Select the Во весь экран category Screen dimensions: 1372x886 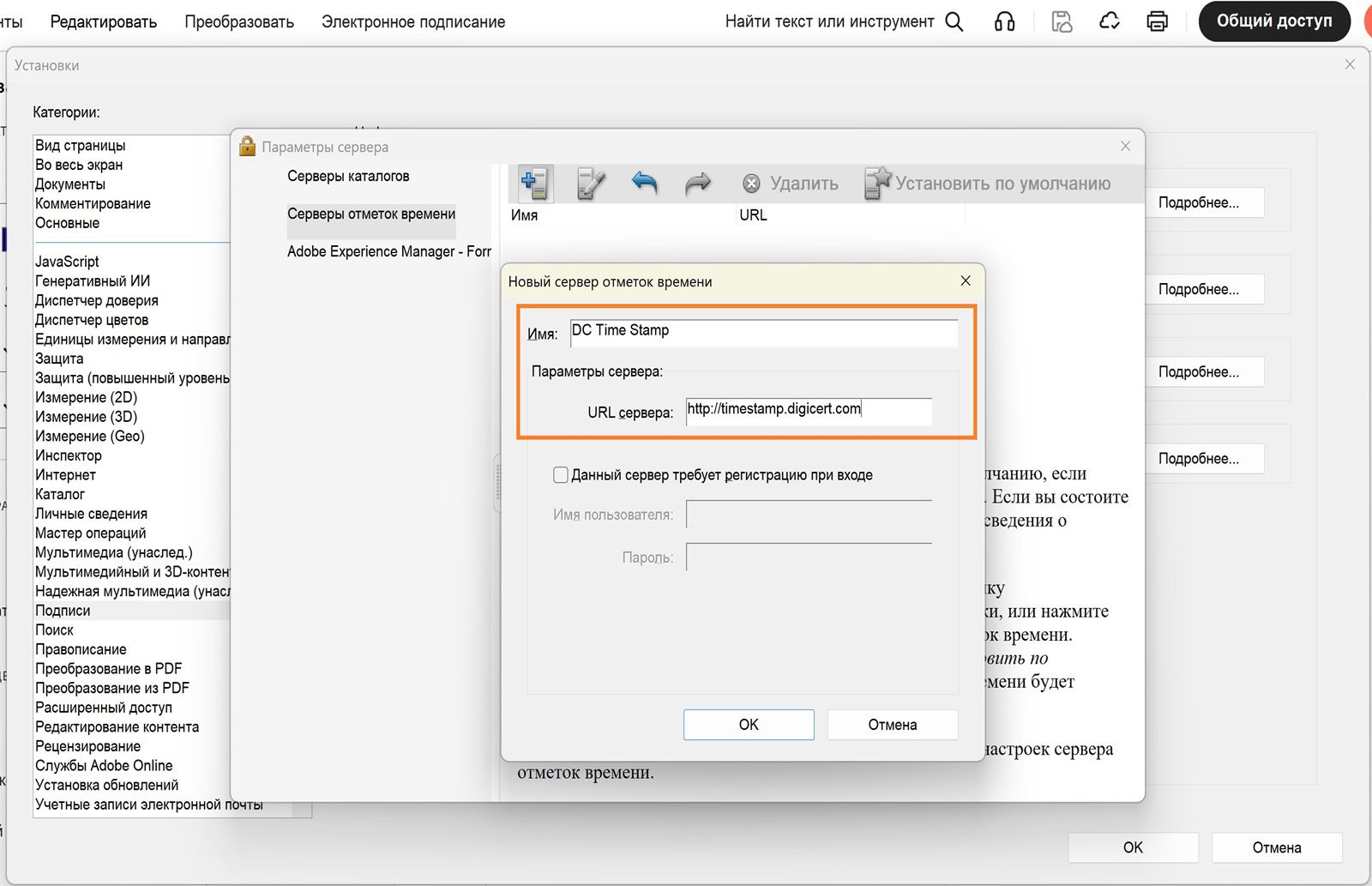(x=79, y=165)
